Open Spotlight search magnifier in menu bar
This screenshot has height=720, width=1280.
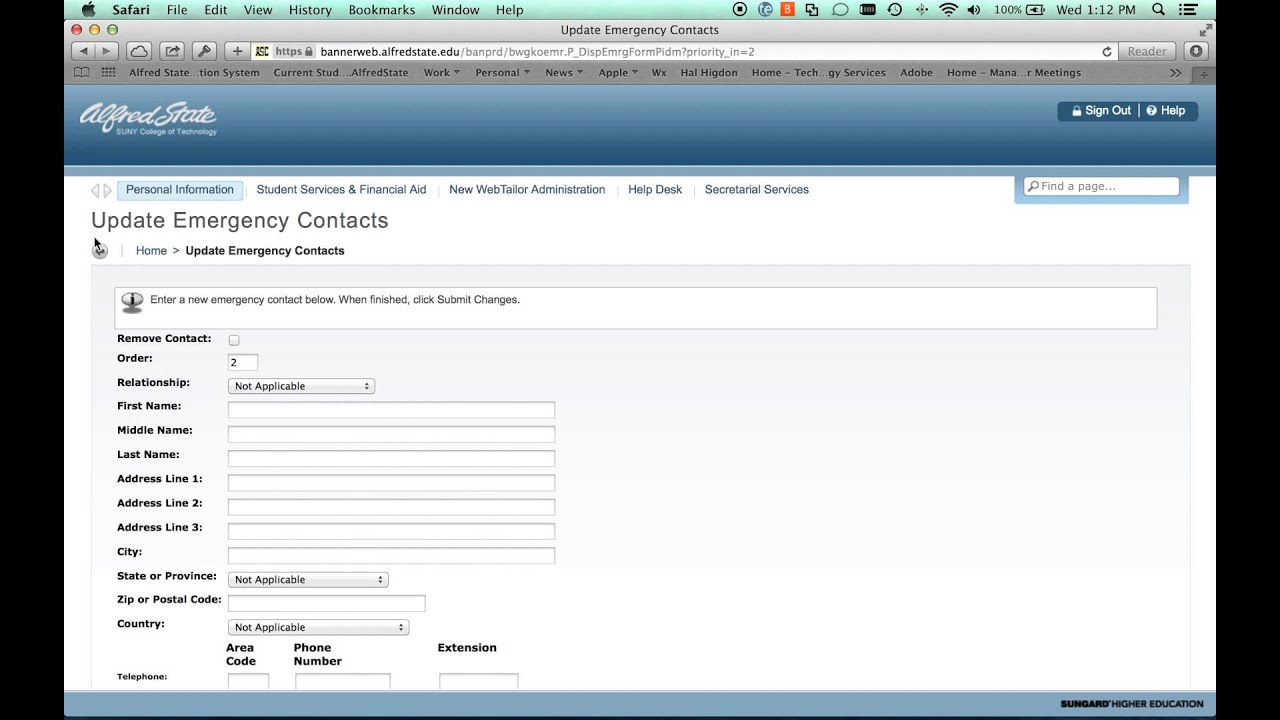point(1158,10)
